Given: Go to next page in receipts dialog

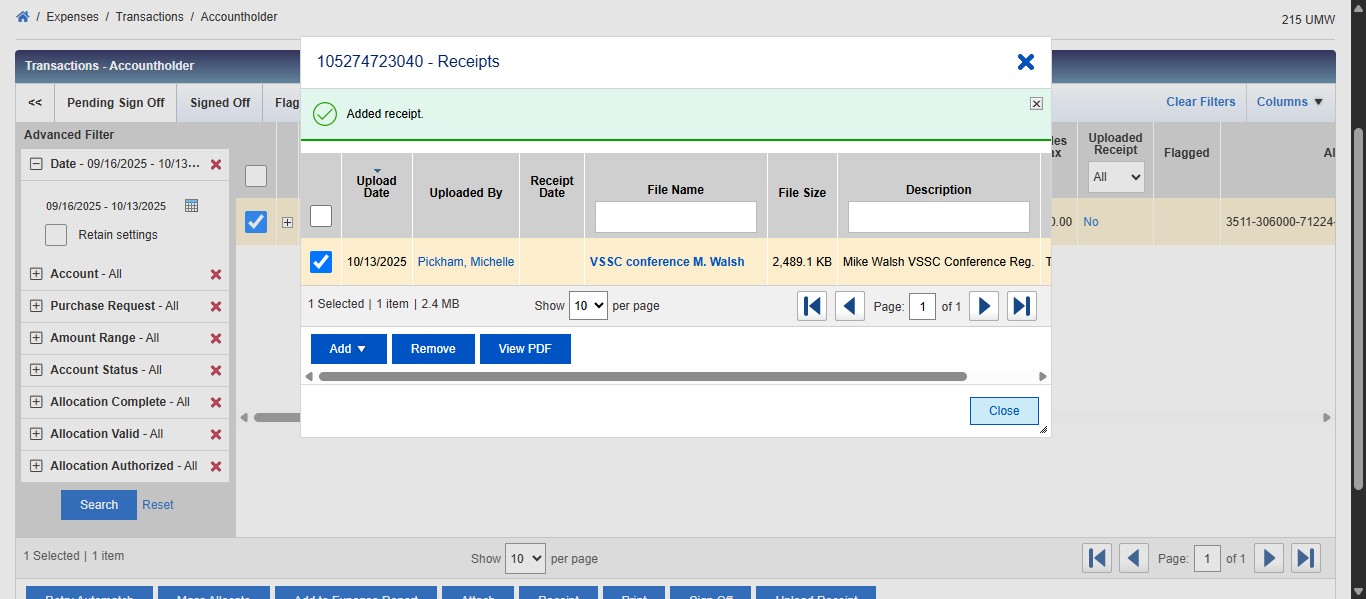Looking at the screenshot, I should (x=984, y=306).
